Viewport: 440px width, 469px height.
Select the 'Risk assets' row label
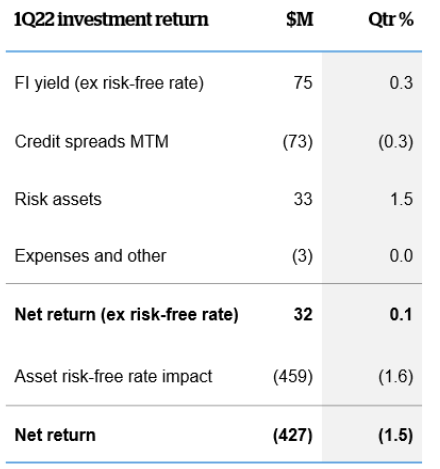(x=58, y=199)
